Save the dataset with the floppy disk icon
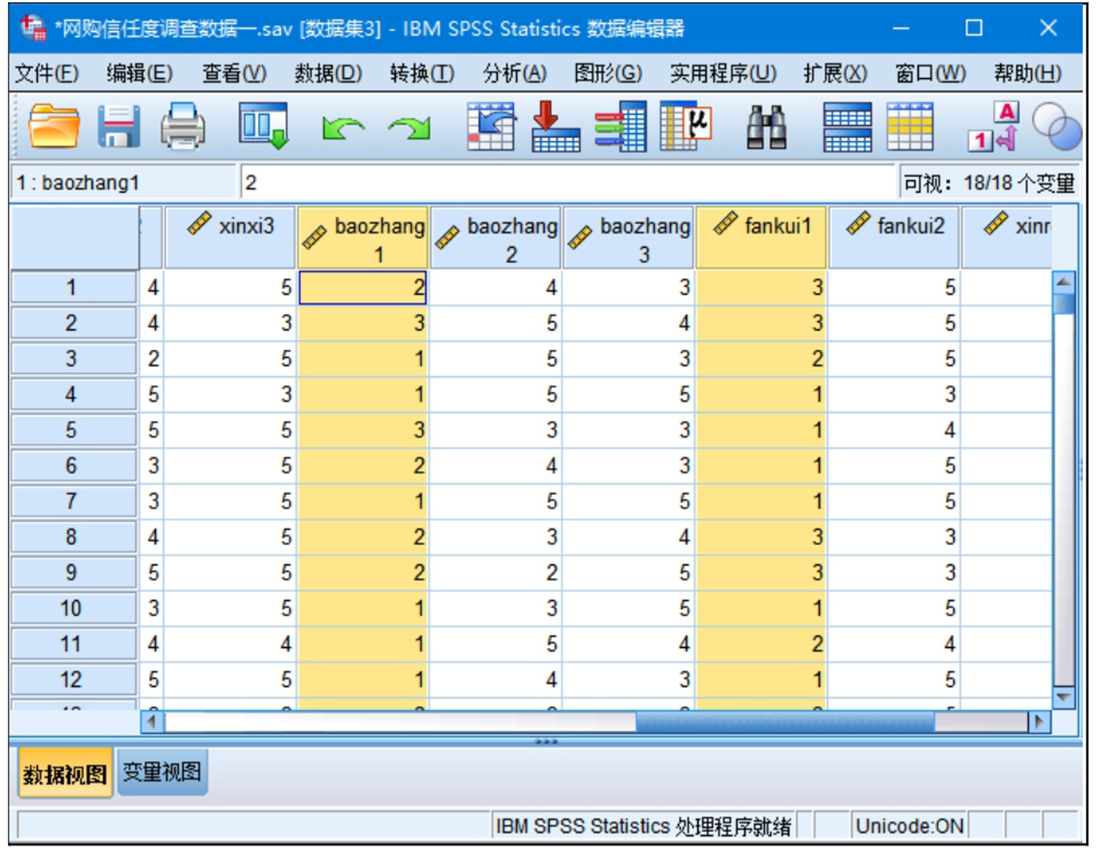Screen dimensions: 1100x858 click(118, 127)
